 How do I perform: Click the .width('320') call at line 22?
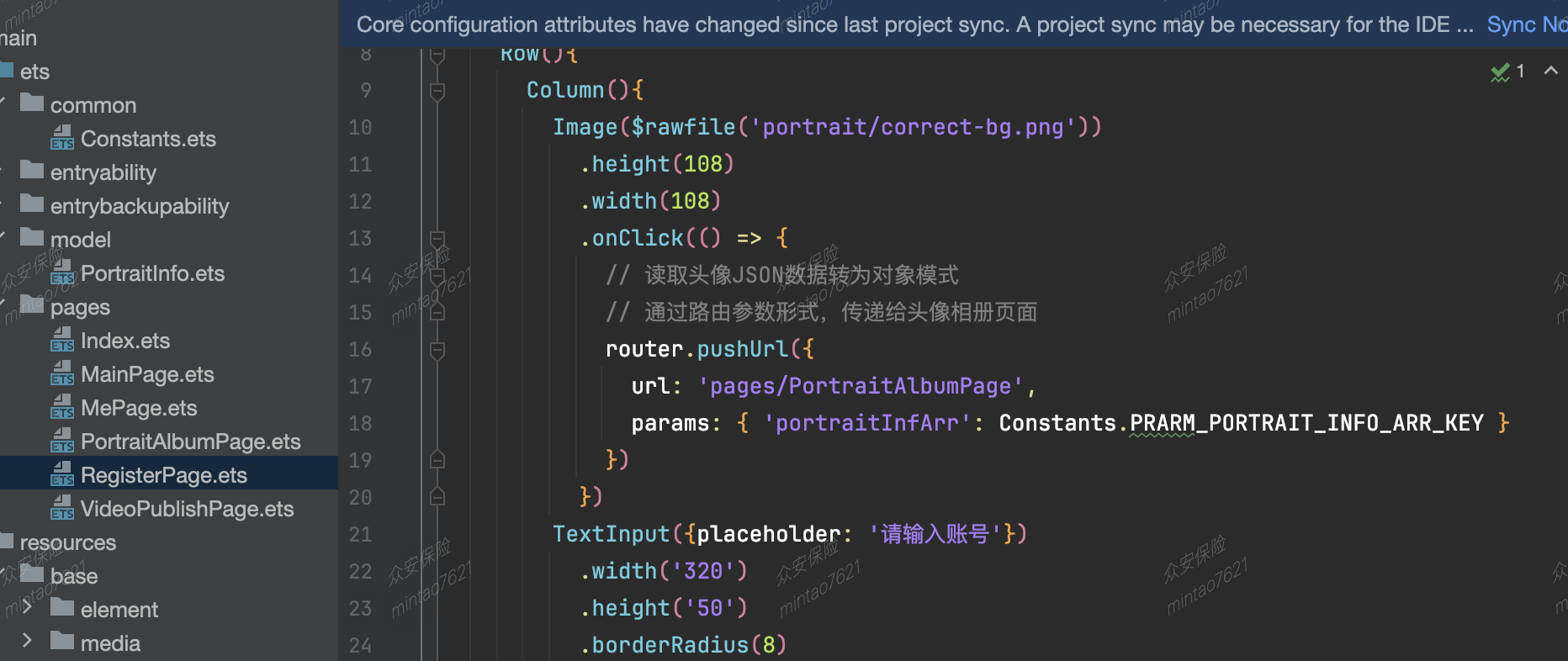click(664, 571)
